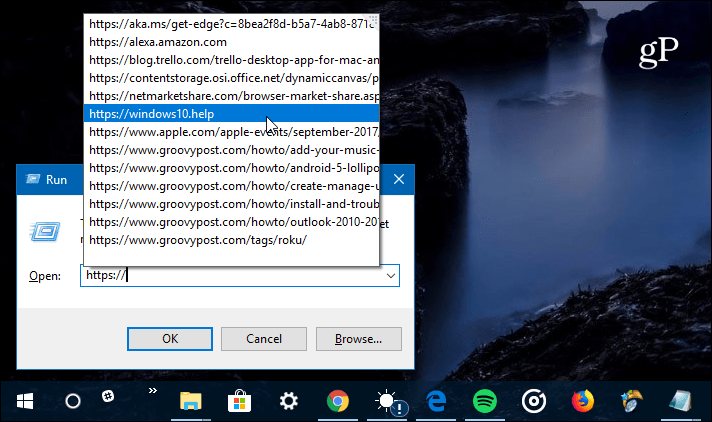Expand the taskbar toolbar overflow chevron
This screenshot has height=422, width=712.
click(153, 391)
